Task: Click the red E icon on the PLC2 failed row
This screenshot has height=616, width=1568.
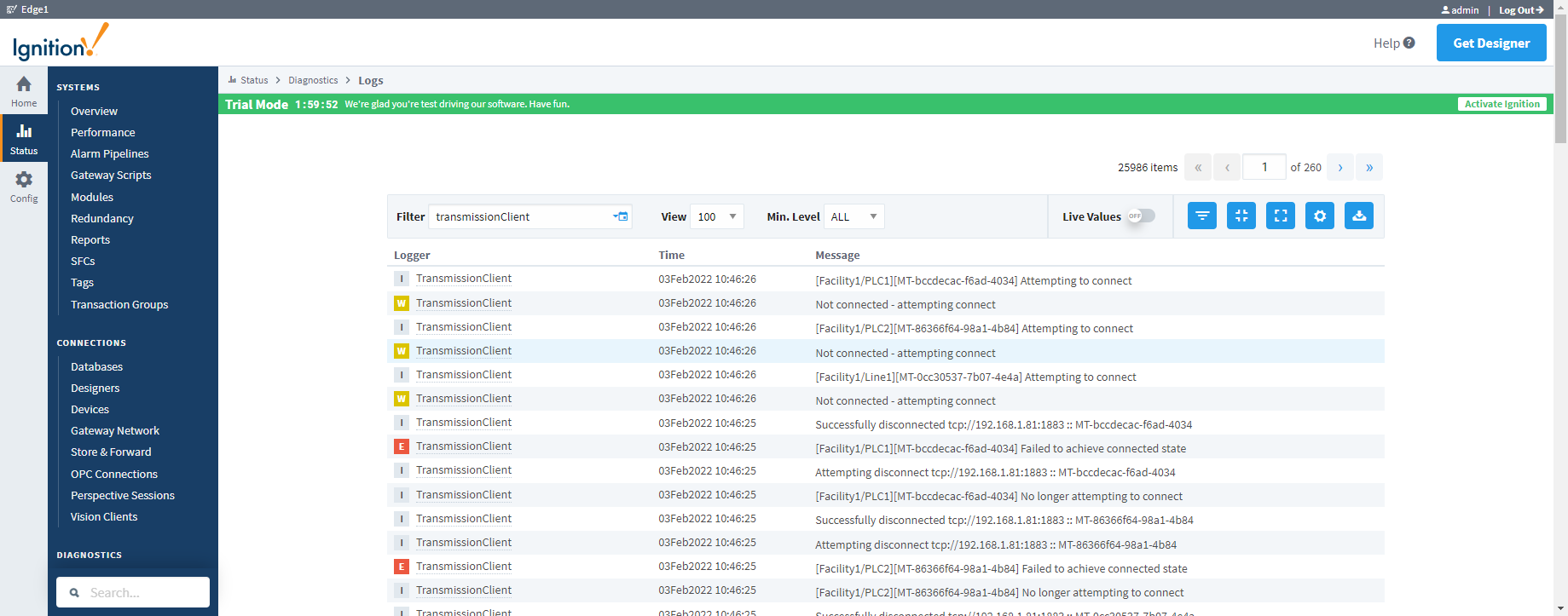Action: pos(402,567)
